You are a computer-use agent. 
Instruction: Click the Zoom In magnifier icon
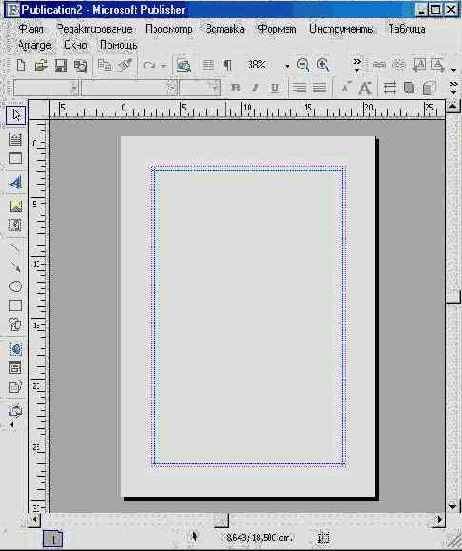(x=323, y=65)
